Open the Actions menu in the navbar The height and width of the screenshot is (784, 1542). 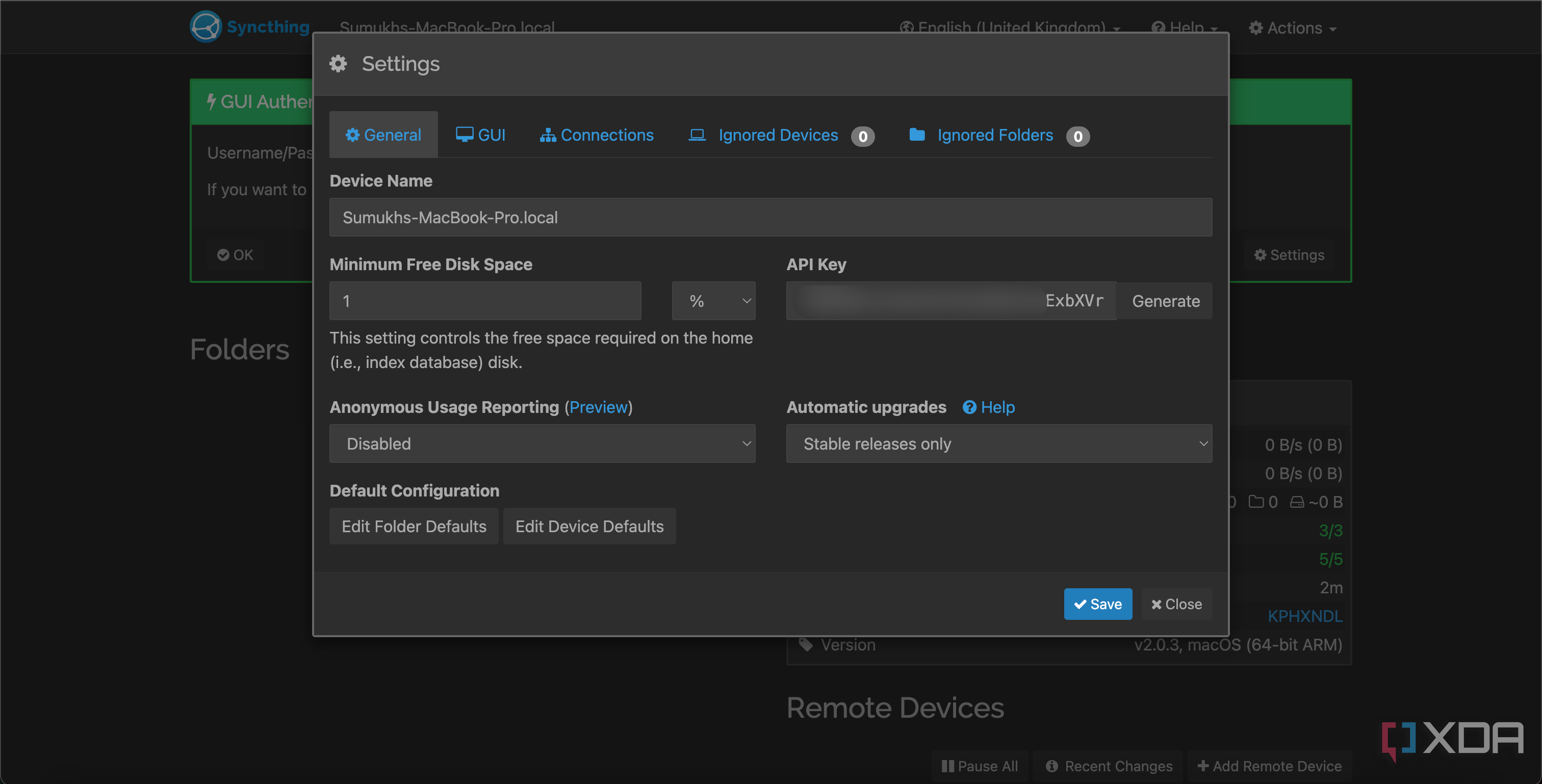point(1292,28)
